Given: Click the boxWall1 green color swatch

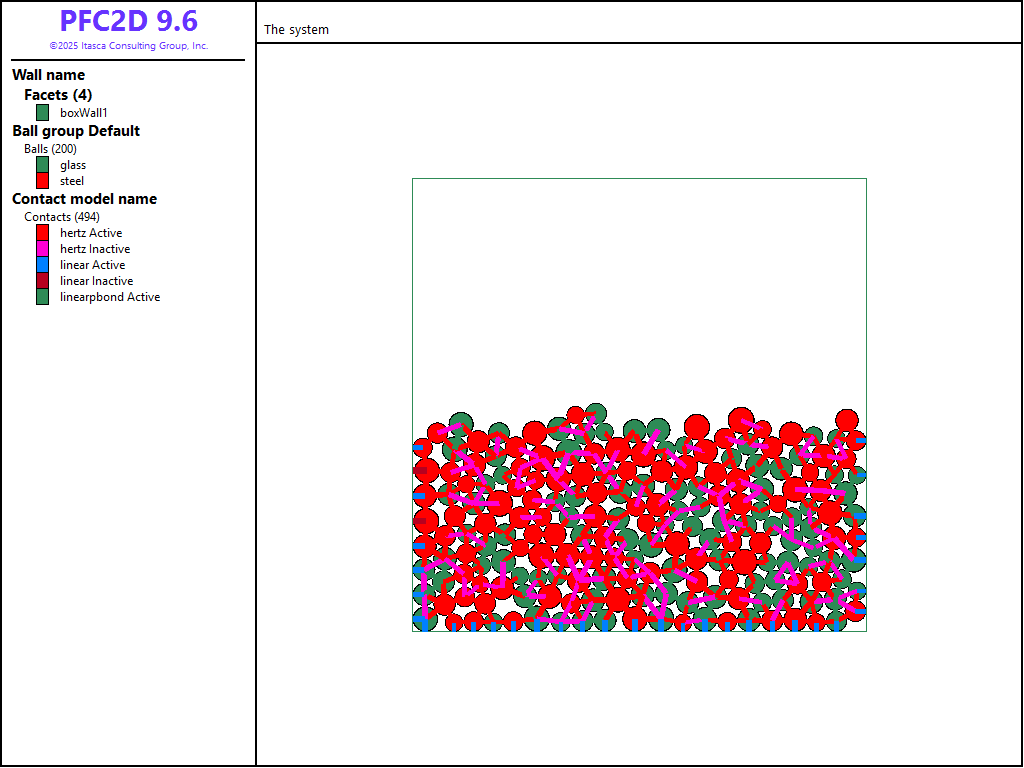Looking at the screenshot, I should coord(43,113).
